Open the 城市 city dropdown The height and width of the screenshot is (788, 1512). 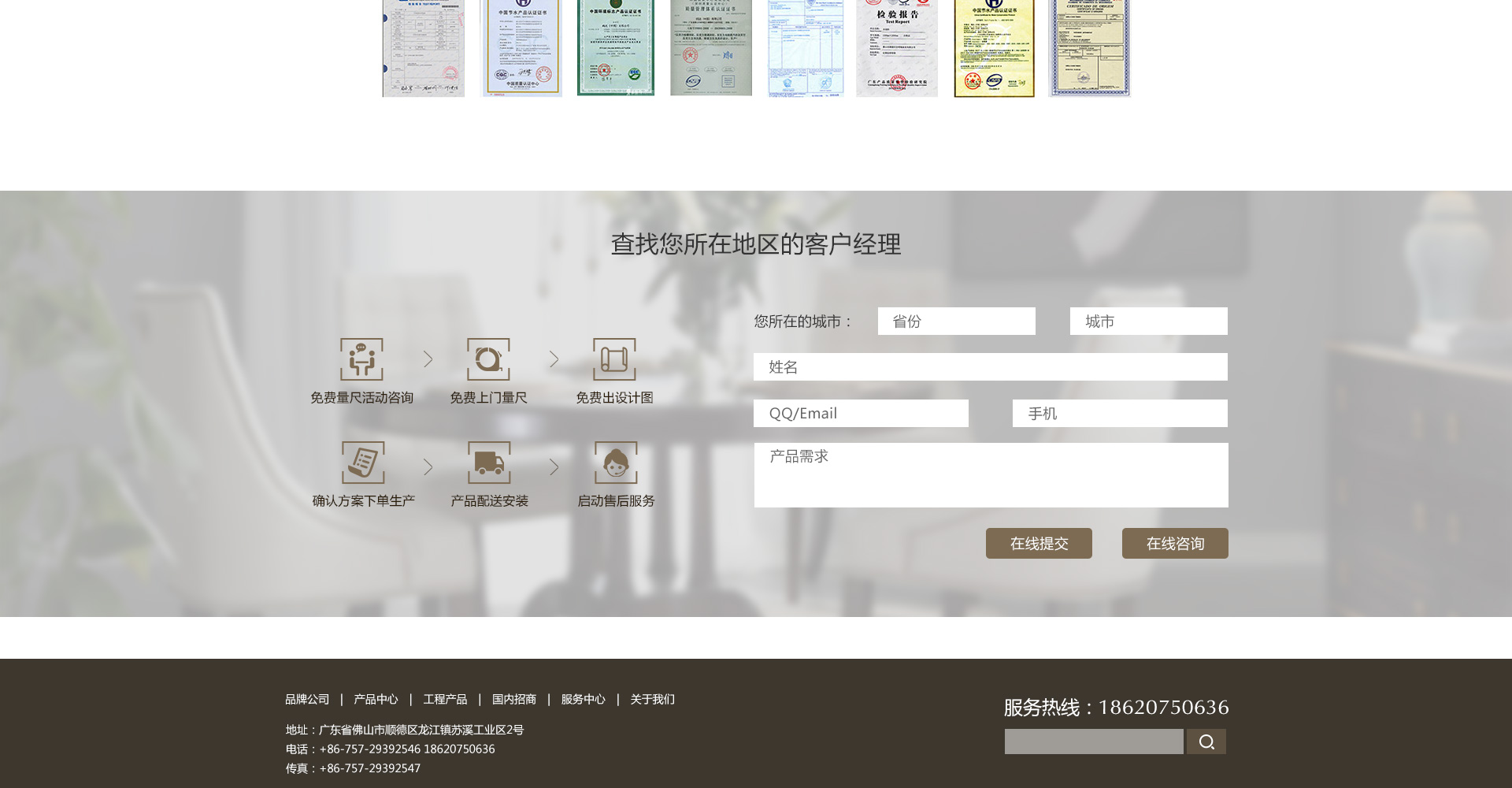1148,322
